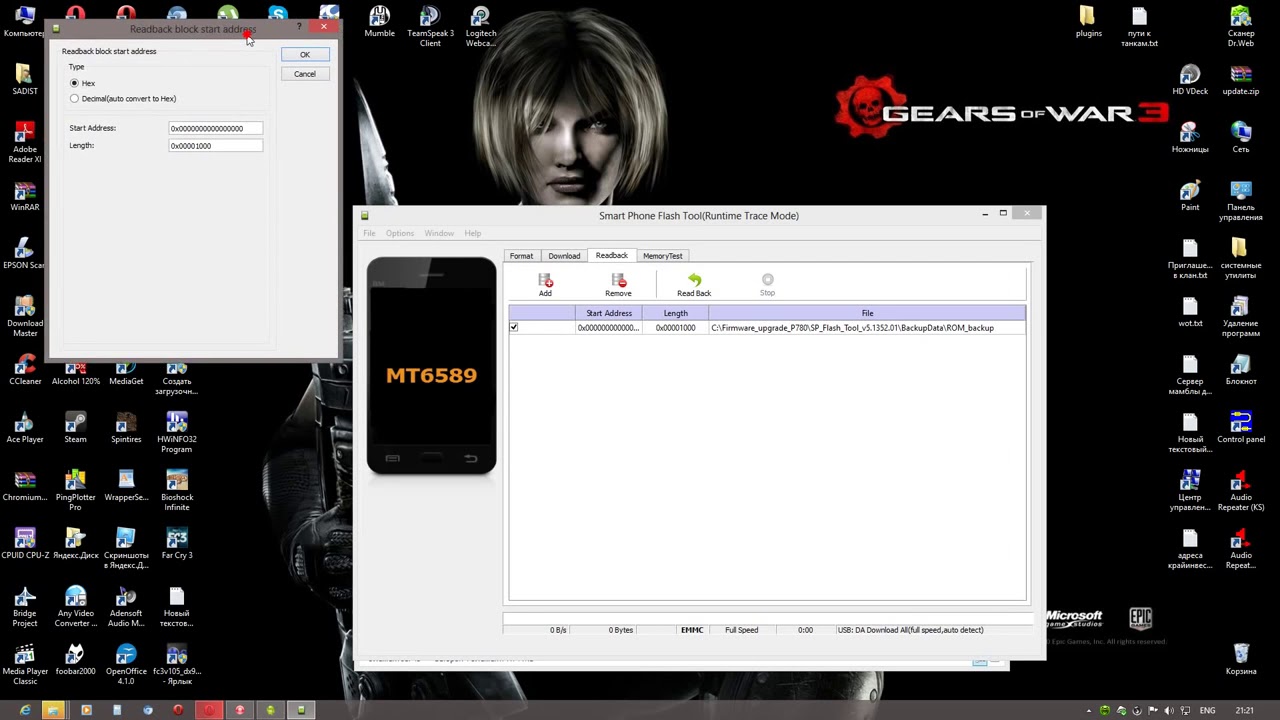Image resolution: width=1280 pixels, height=720 pixels.
Task: Select the OpenOffice 4.1.0 shortcut
Action: point(126,665)
